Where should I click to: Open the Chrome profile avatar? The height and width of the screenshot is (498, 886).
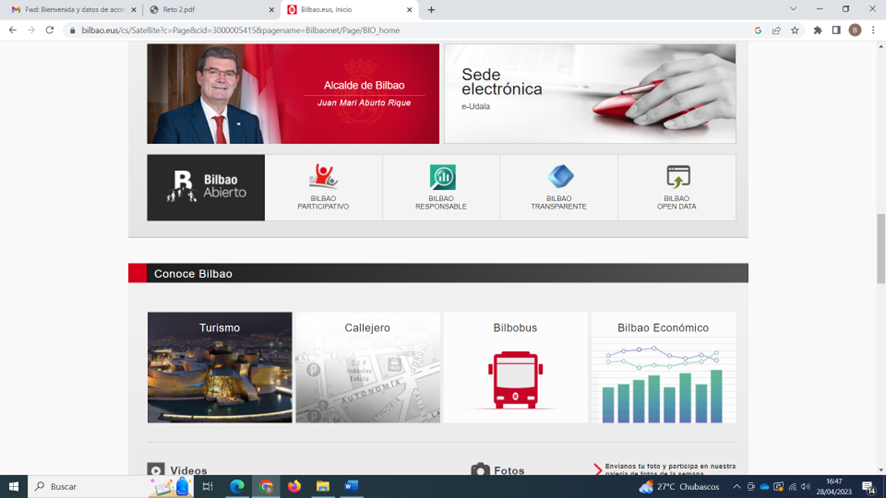(855, 31)
